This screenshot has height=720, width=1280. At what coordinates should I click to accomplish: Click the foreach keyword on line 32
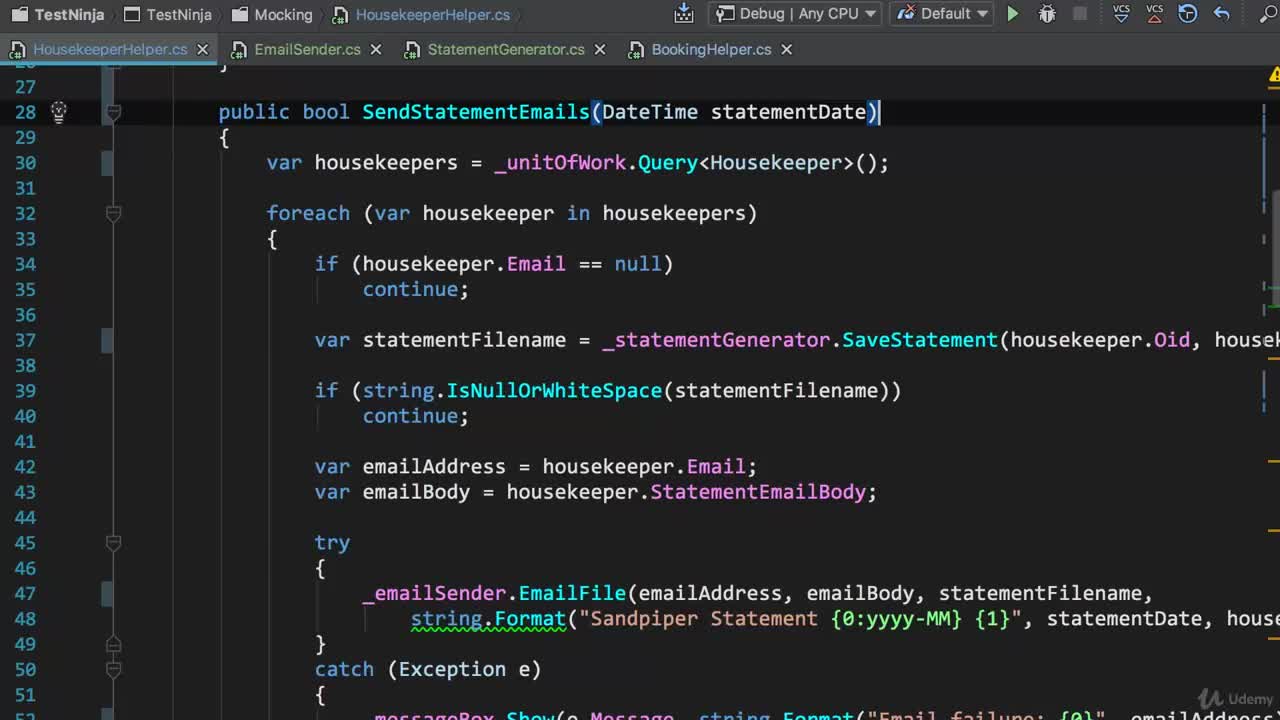click(308, 213)
